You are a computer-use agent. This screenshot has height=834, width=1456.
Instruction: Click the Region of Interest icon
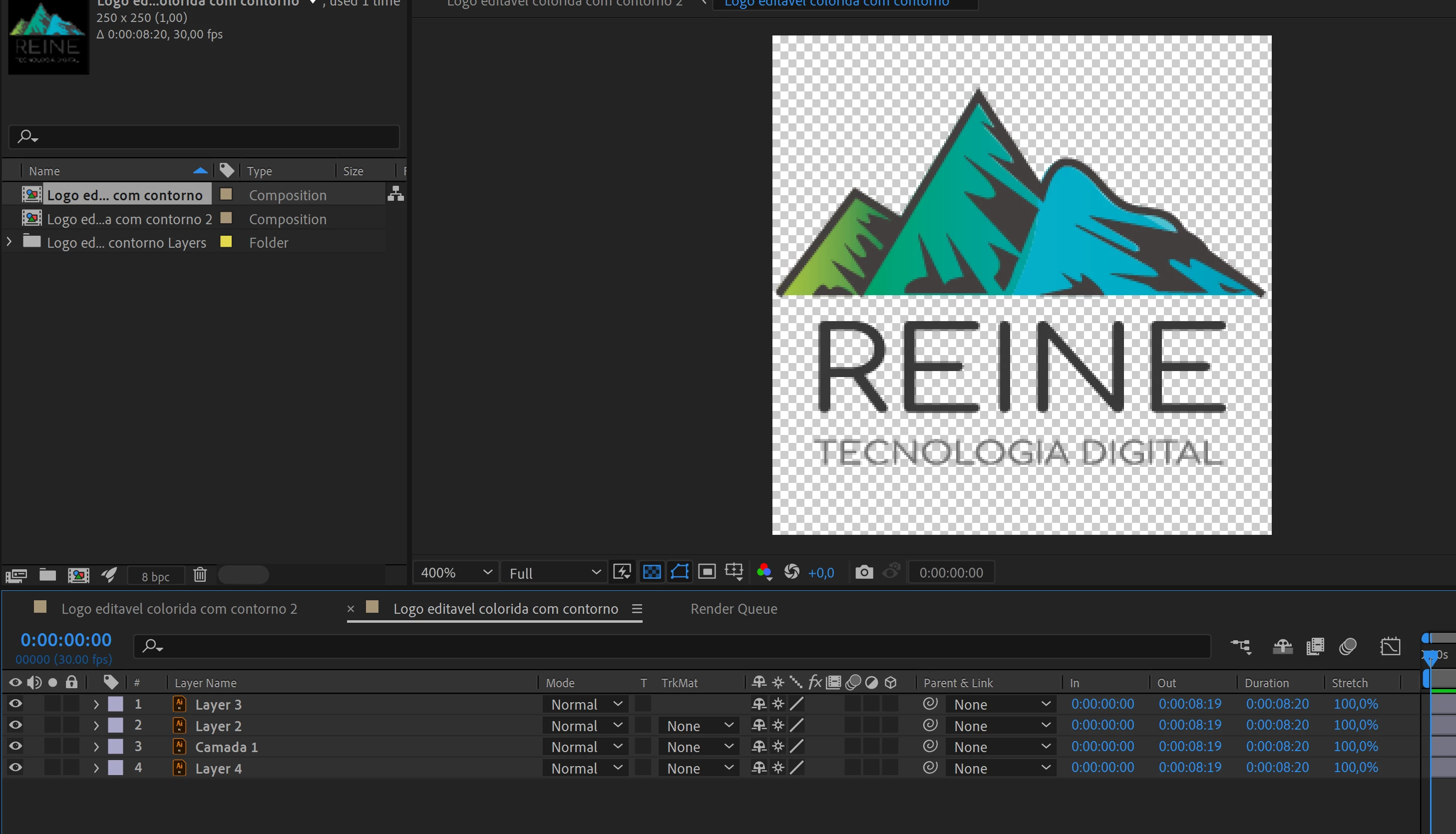(x=707, y=572)
